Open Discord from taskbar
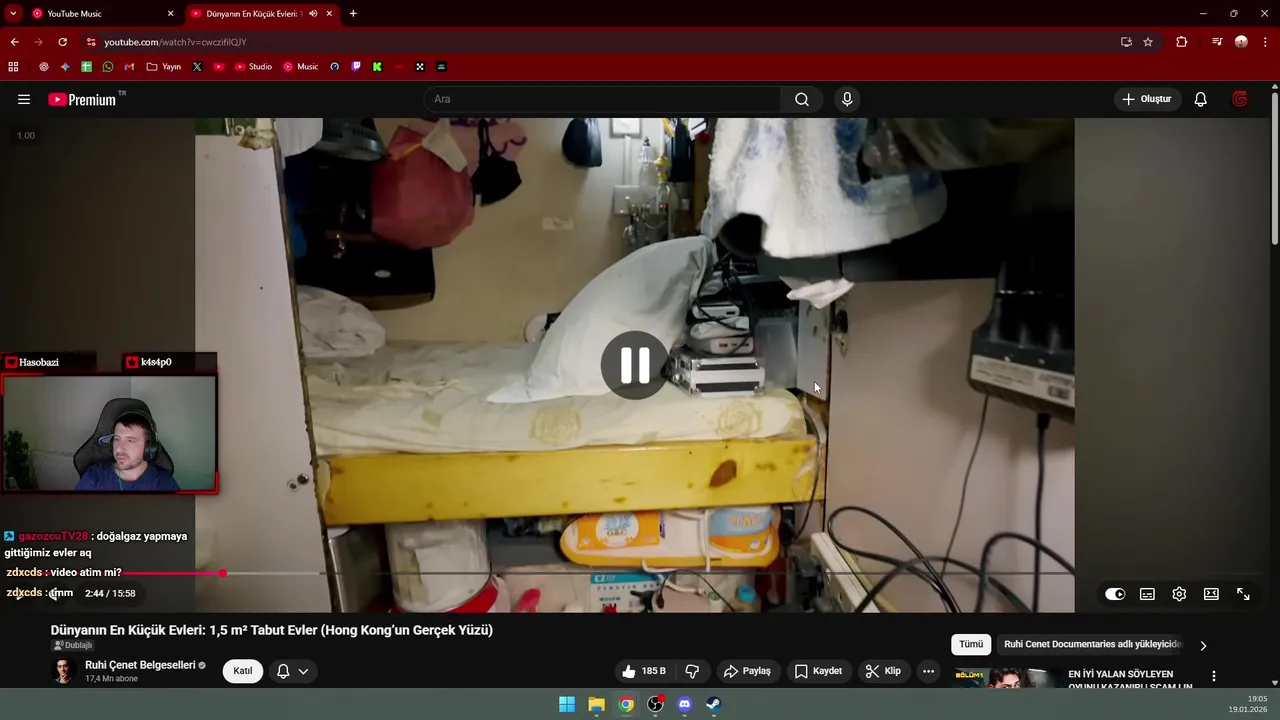 coord(684,704)
